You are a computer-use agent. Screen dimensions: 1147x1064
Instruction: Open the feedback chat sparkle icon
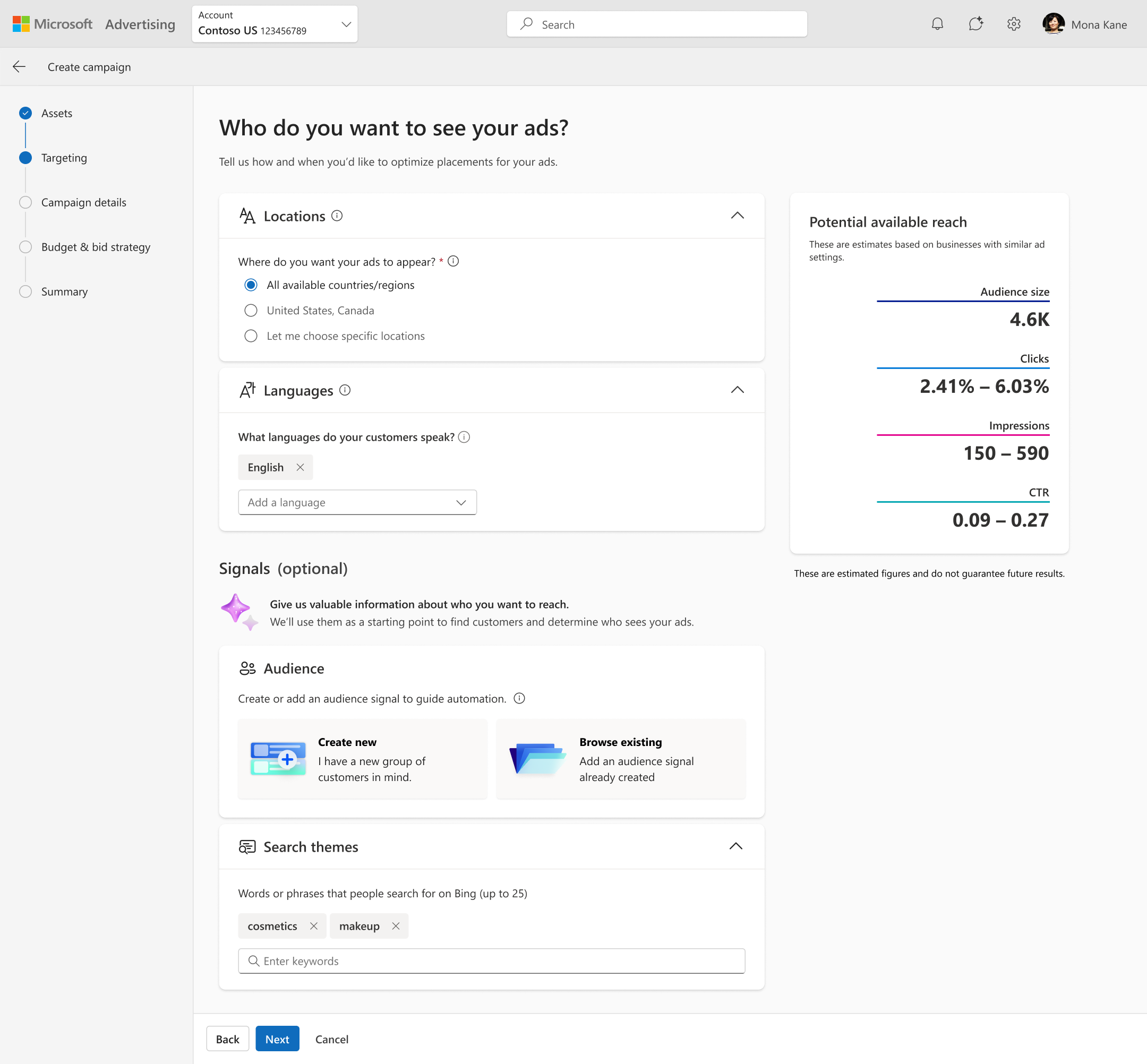[975, 24]
